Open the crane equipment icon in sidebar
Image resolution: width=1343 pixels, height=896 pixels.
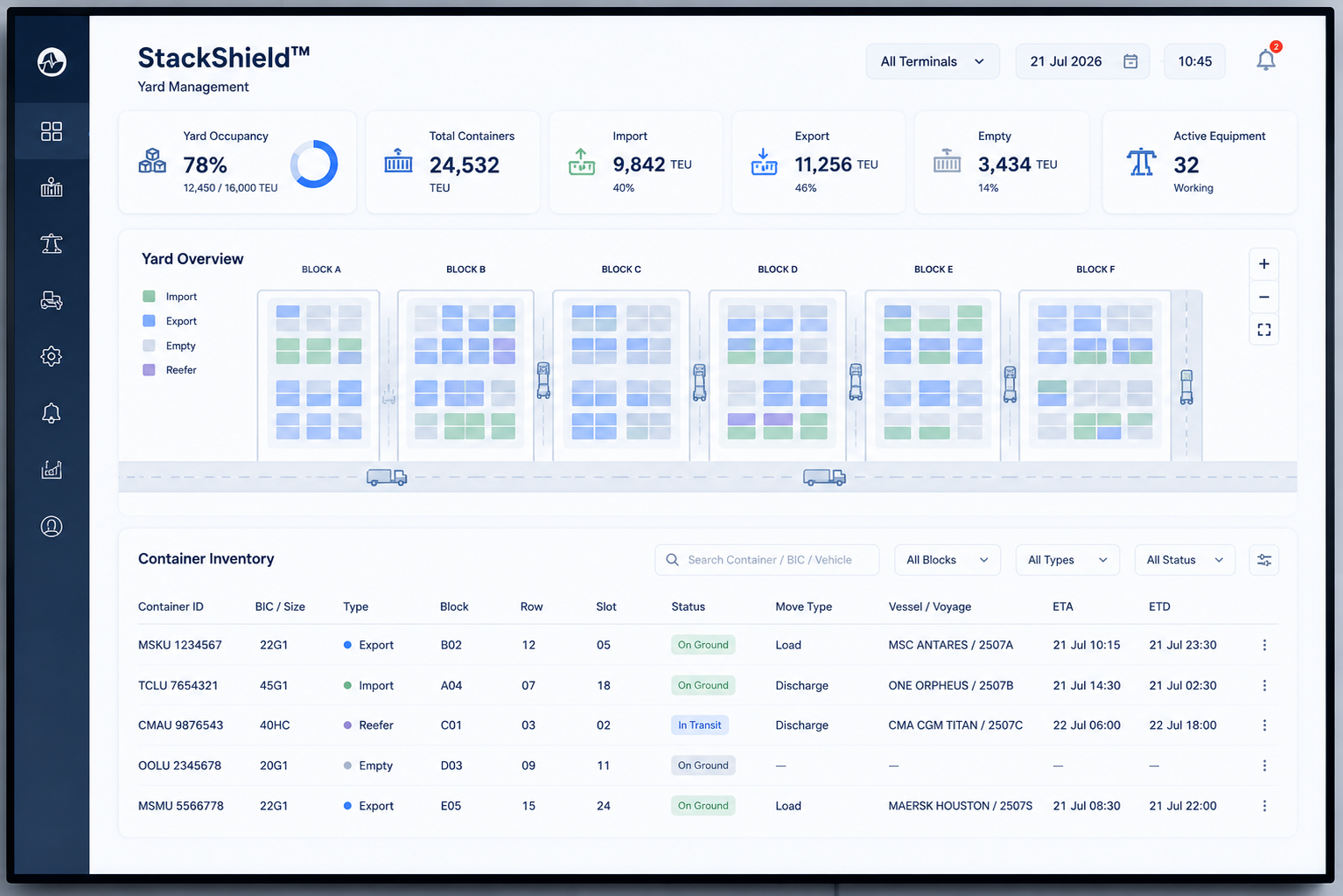point(52,243)
